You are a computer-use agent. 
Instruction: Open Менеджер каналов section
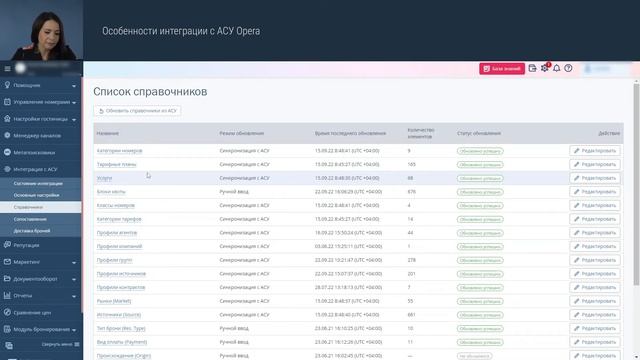(37, 136)
